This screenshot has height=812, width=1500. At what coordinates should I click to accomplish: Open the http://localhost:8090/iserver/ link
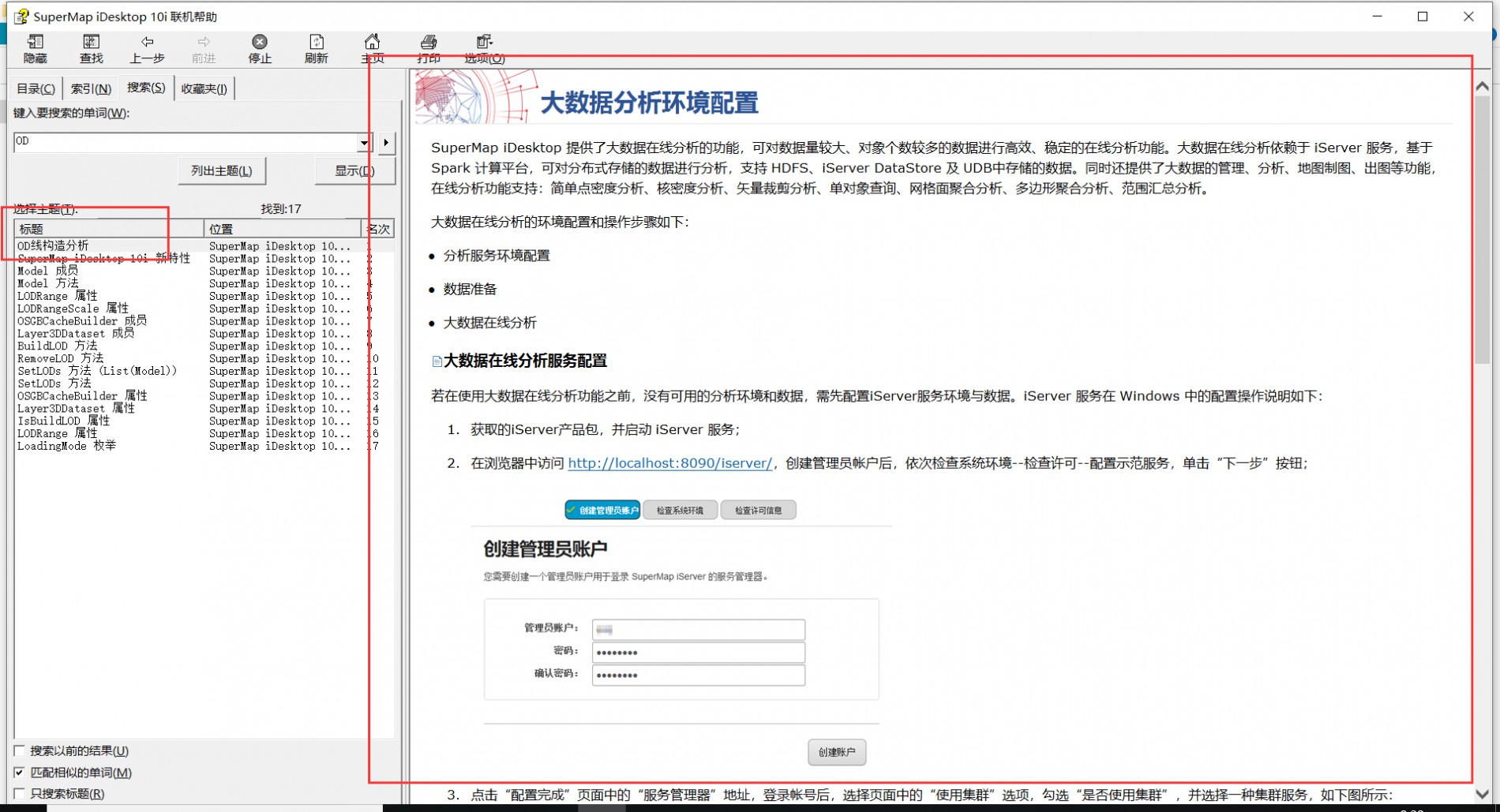tap(670, 463)
